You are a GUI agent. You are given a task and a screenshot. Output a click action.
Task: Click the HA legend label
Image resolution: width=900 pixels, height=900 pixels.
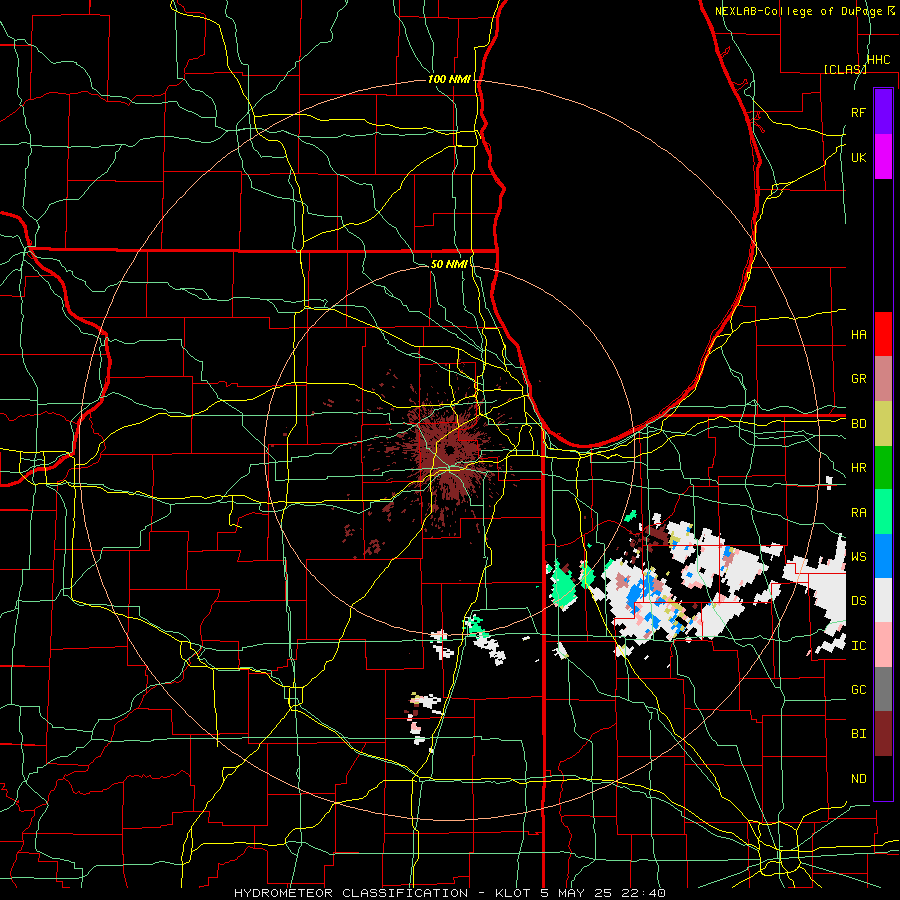point(858,334)
